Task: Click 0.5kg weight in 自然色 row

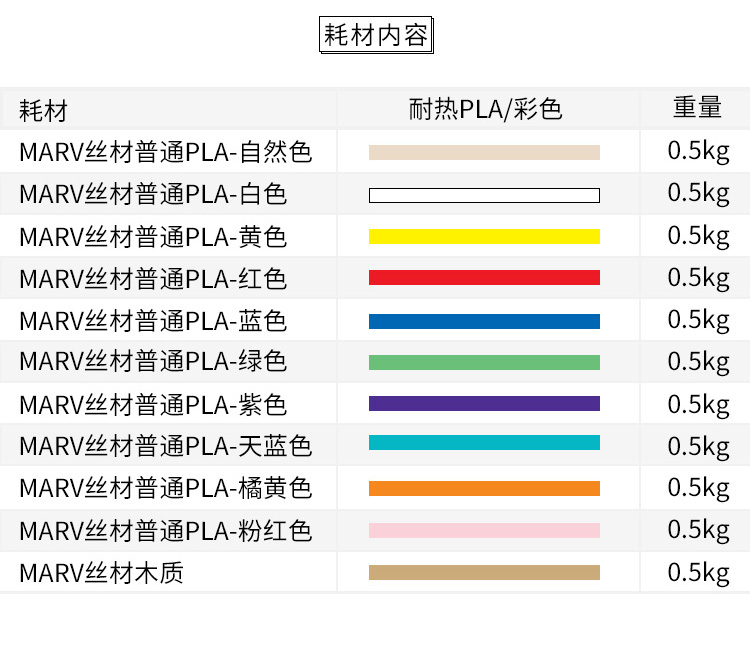Action: tap(698, 152)
